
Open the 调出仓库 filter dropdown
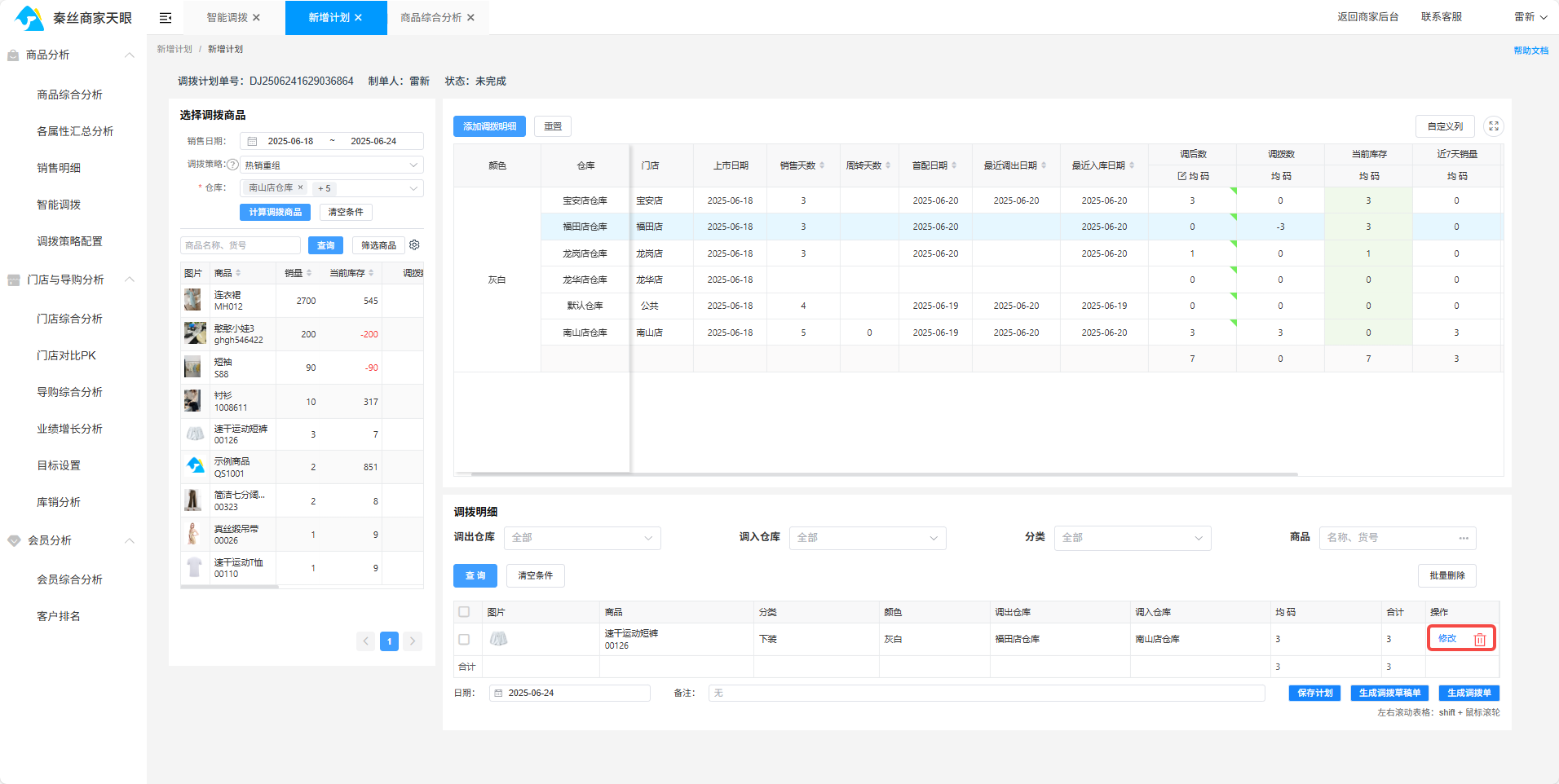click(582, 538)
